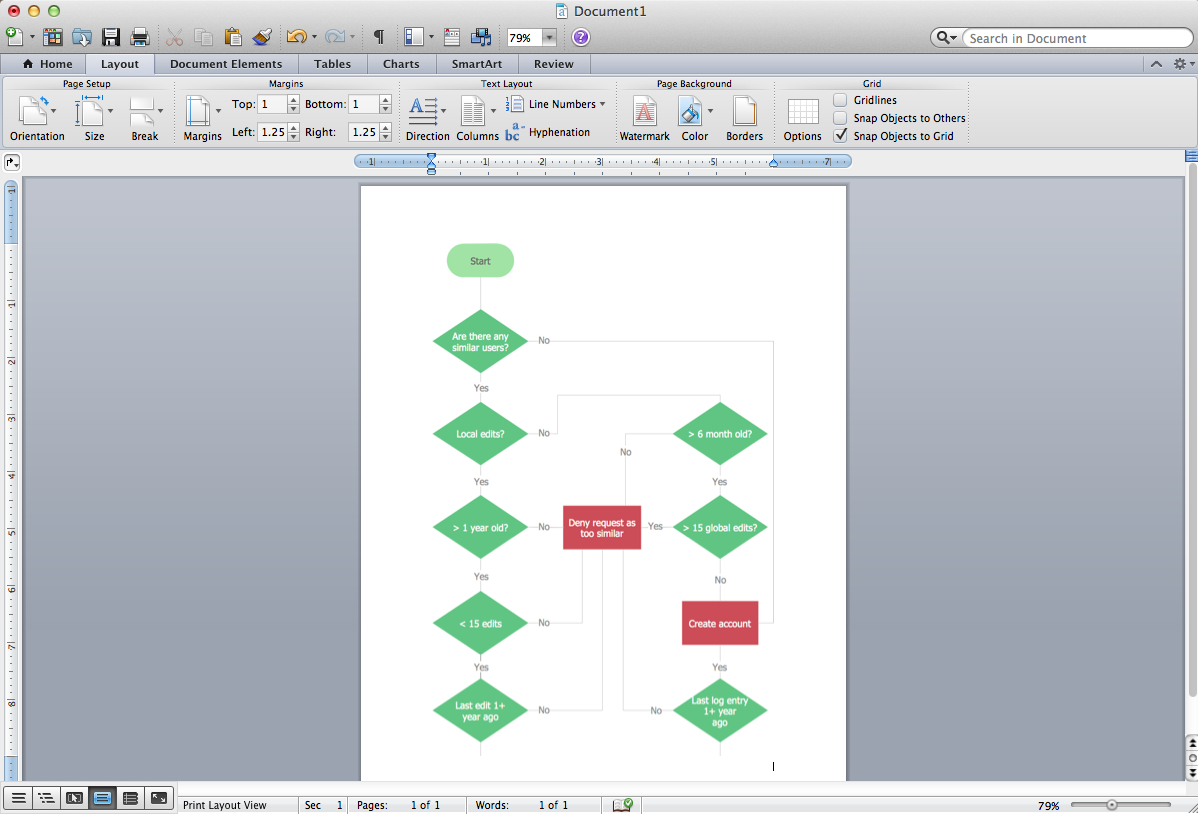Expand the Line Numbers dropdown
1198x814 pixels.
click(x=602, y=104)
